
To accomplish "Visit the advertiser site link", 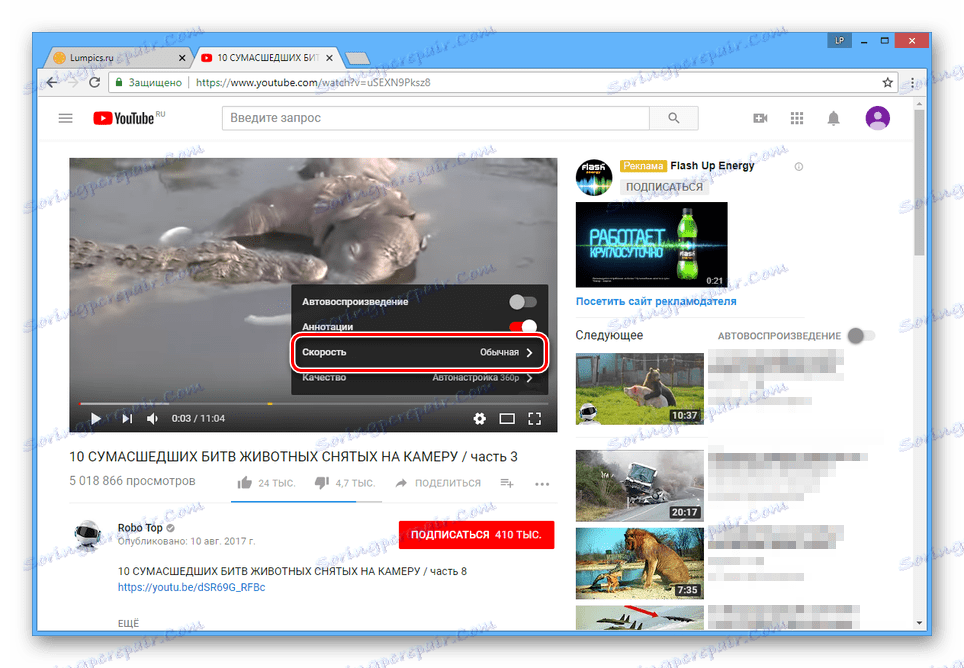I will click(656, 301).
